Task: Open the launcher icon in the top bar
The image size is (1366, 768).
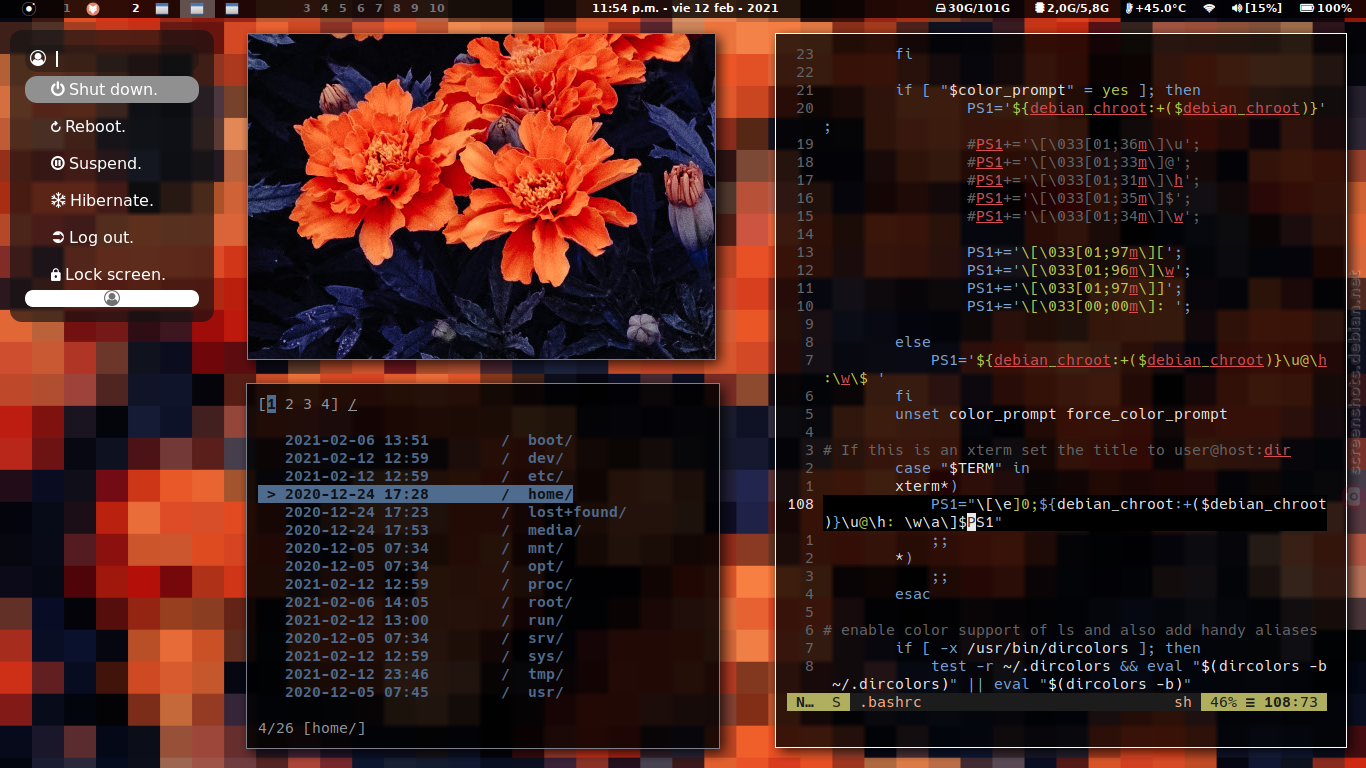Action: click(x=28, y=8)
